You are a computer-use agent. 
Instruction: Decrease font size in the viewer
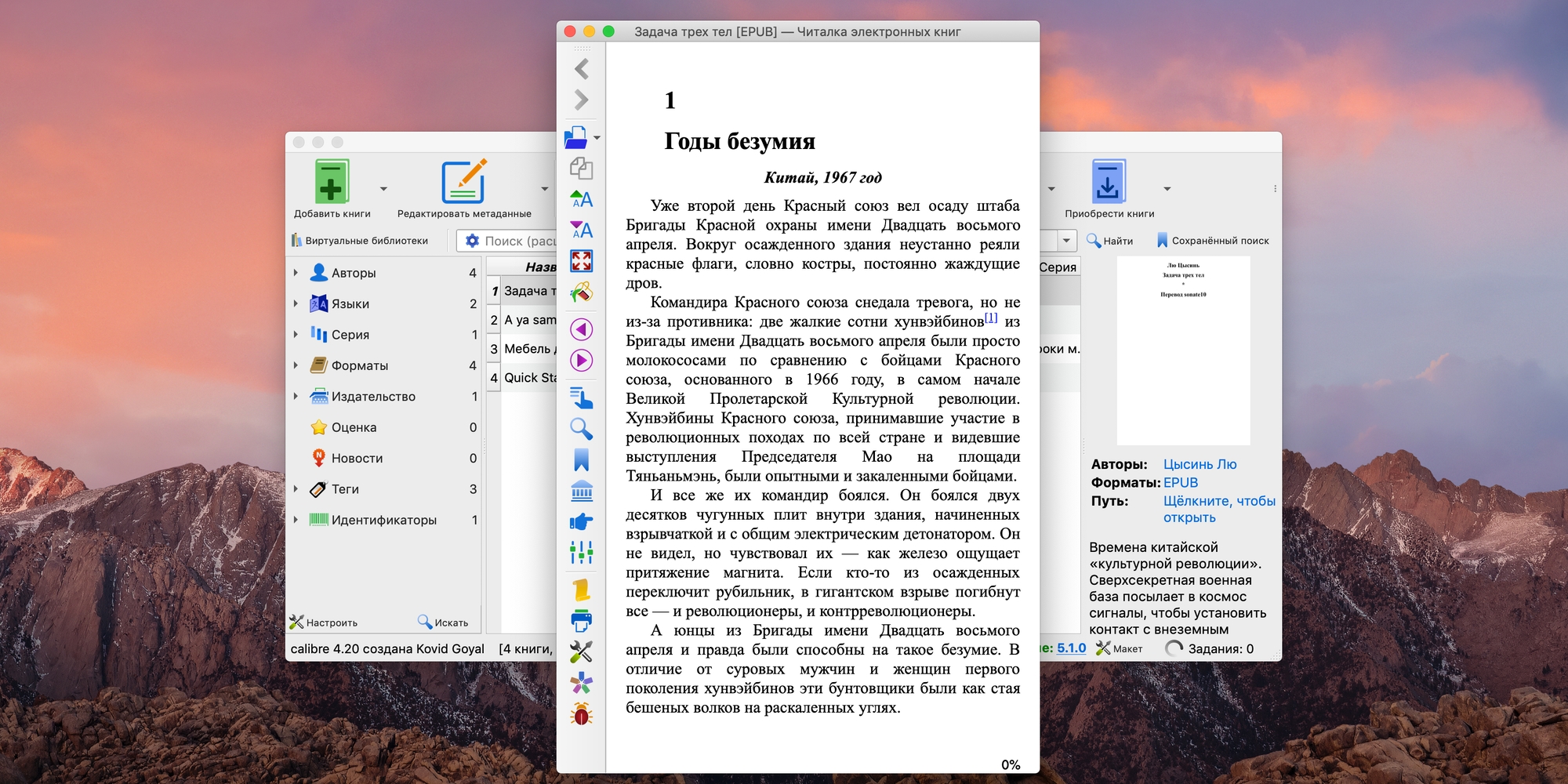(581, 230)
